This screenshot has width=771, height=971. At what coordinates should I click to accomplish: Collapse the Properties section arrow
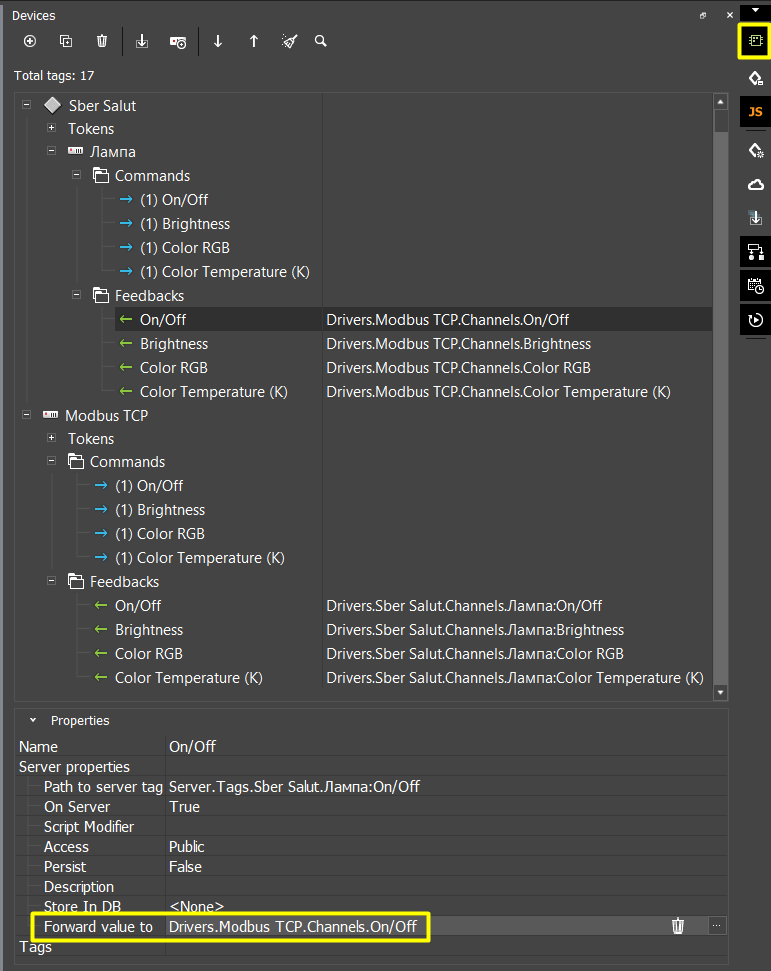tap(31, 720)
